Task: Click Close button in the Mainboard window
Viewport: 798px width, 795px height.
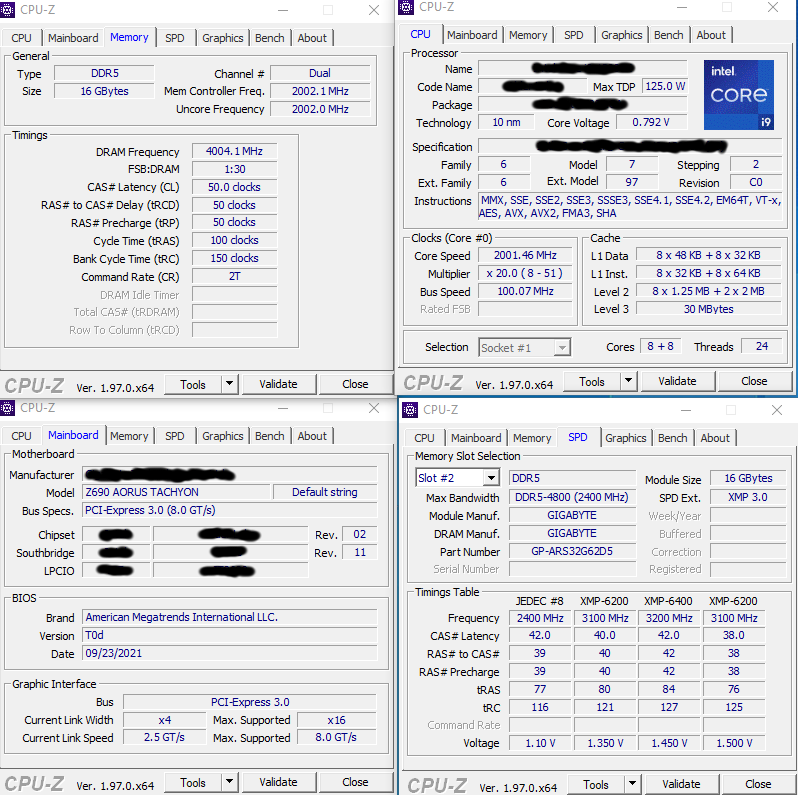Action: coord(355,782)
